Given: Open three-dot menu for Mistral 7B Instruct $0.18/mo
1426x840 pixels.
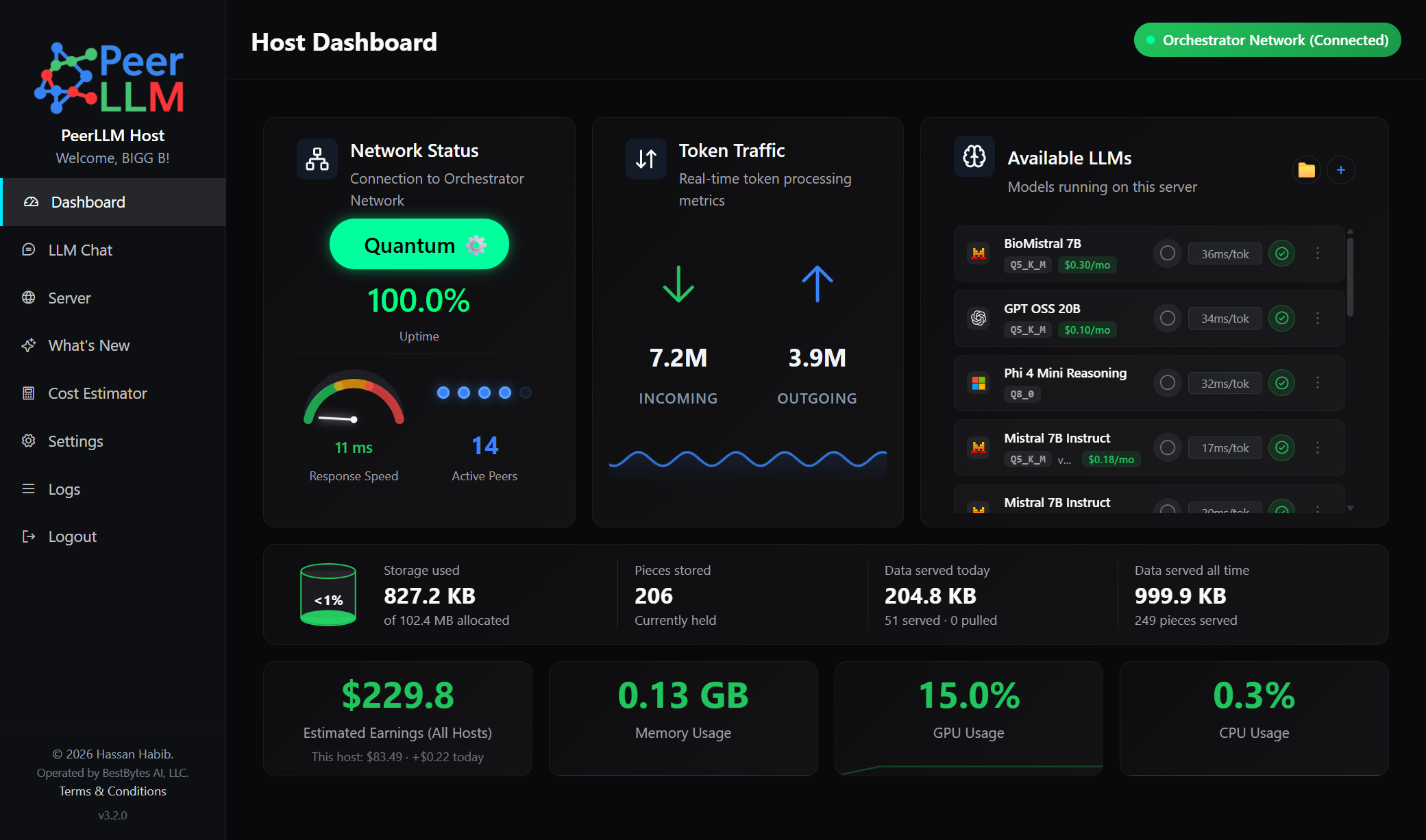Looking at the screenshot, I should [1318, 447].
